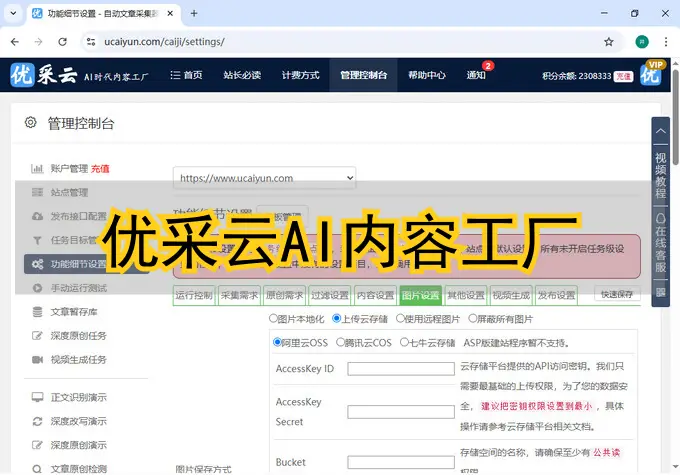
Task: Open the site URL dropdown
Action: (264, 178)
